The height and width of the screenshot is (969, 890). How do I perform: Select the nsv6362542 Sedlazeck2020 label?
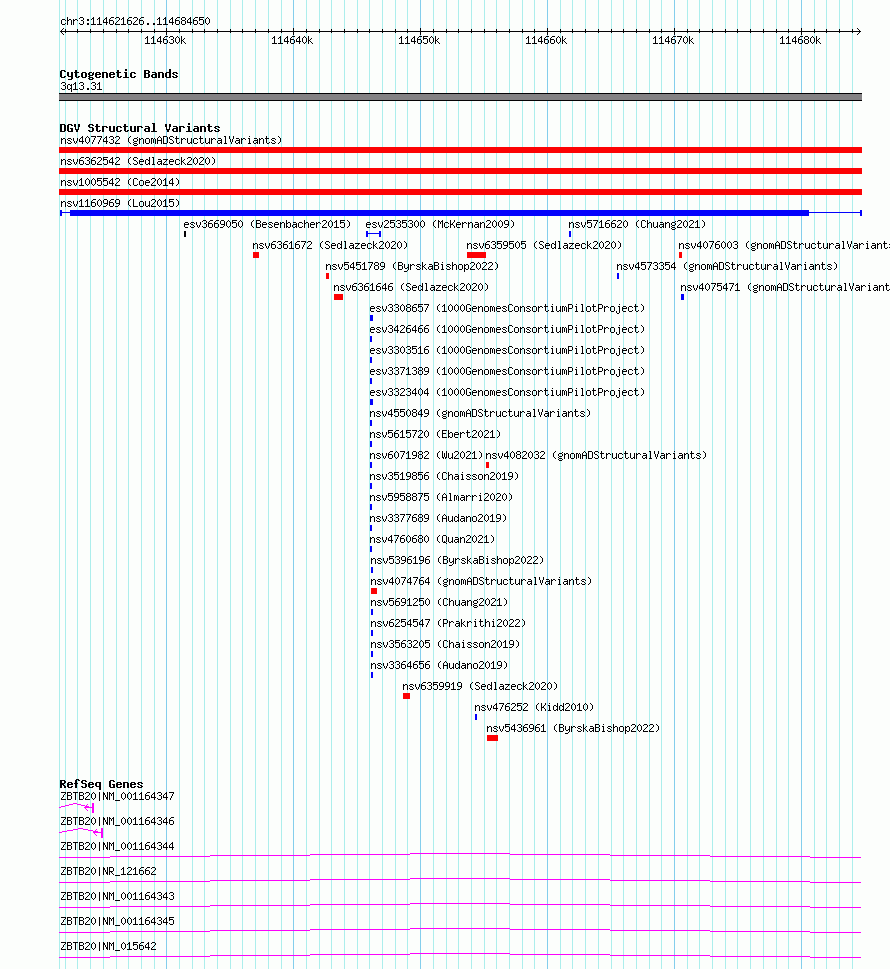click(138, 161)
